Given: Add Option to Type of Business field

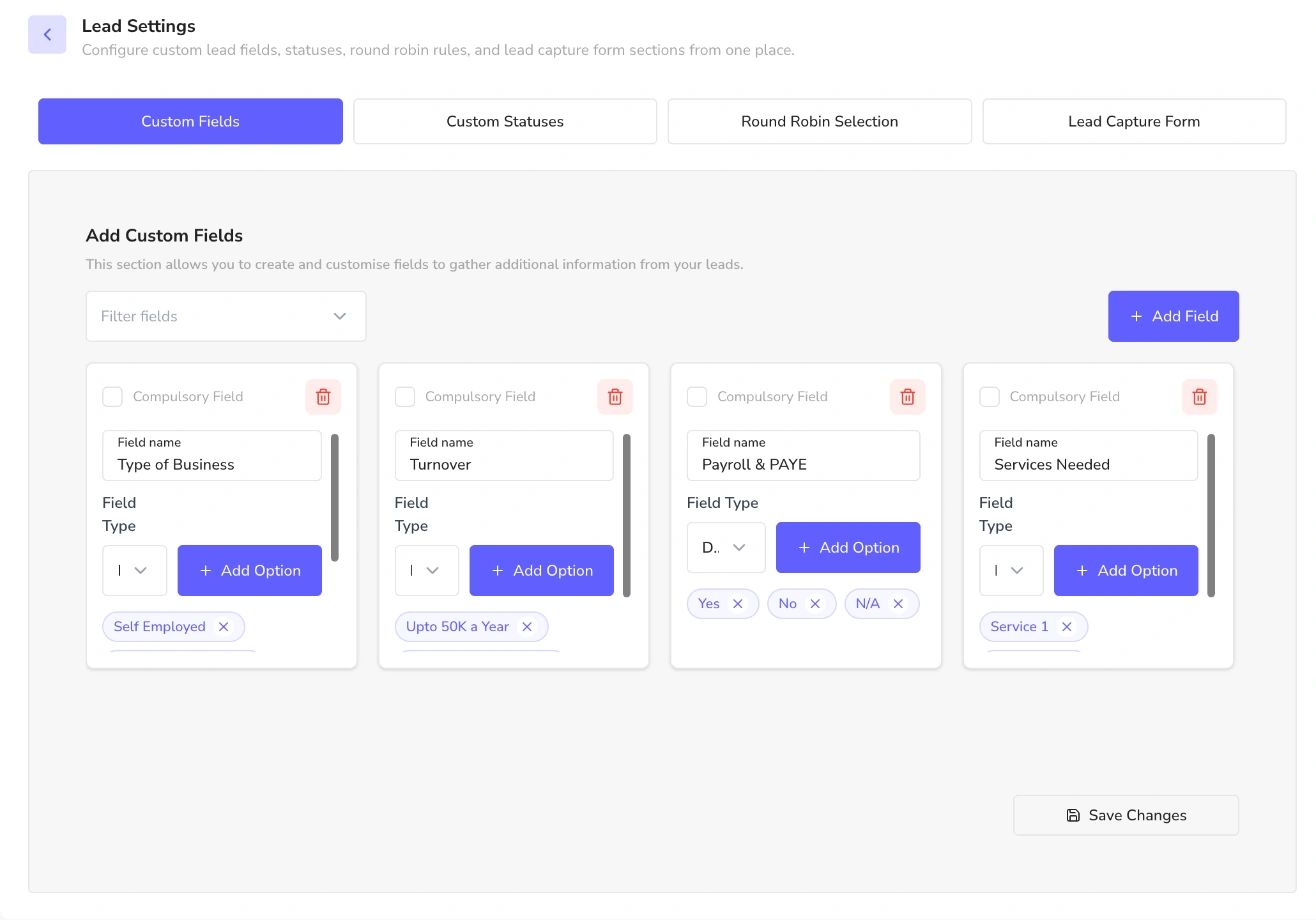Looking at the screenshot, I should pyautogui.click(x=250, y=571).
